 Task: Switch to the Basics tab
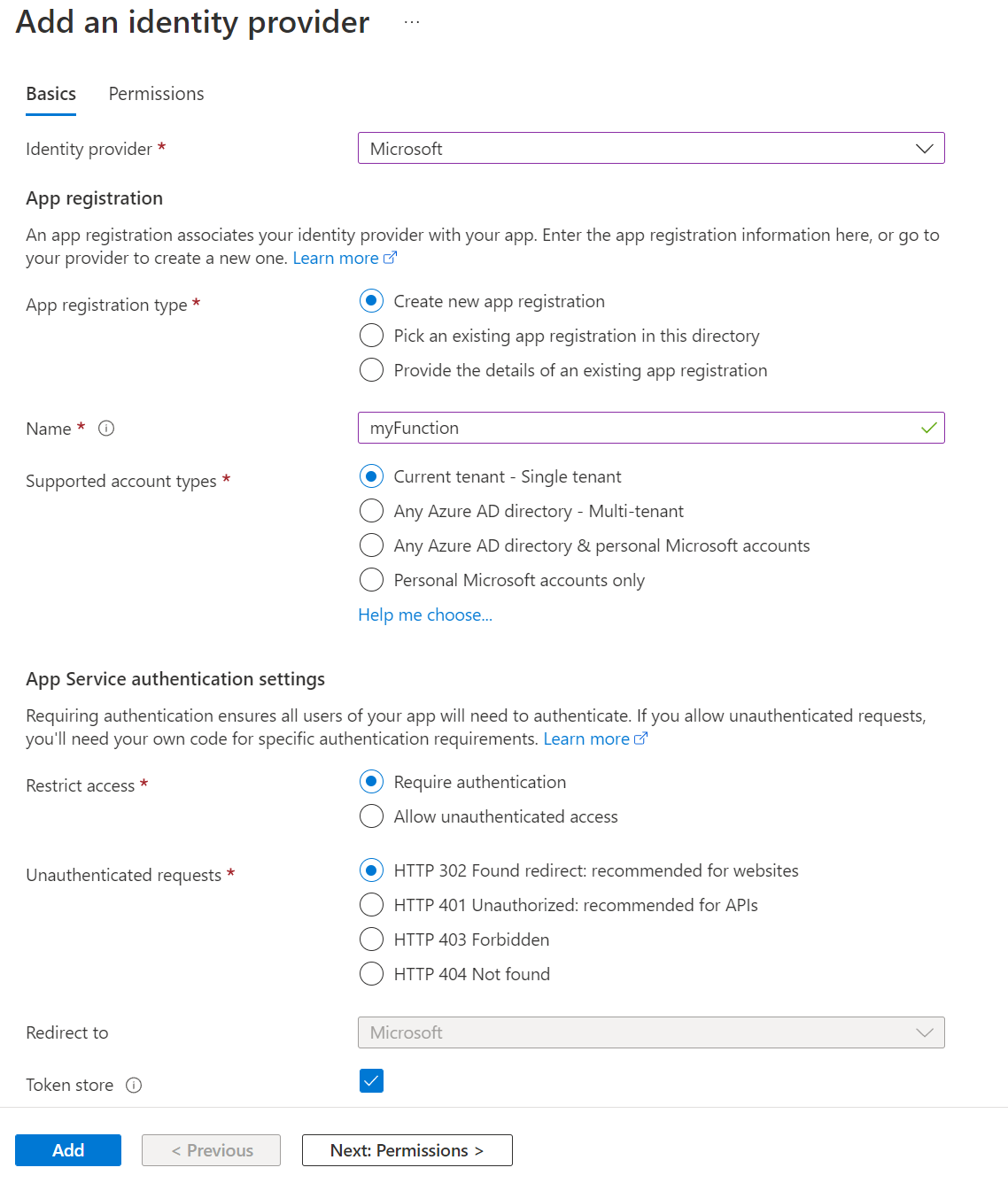pyautogui.click(x=50, y=93)
